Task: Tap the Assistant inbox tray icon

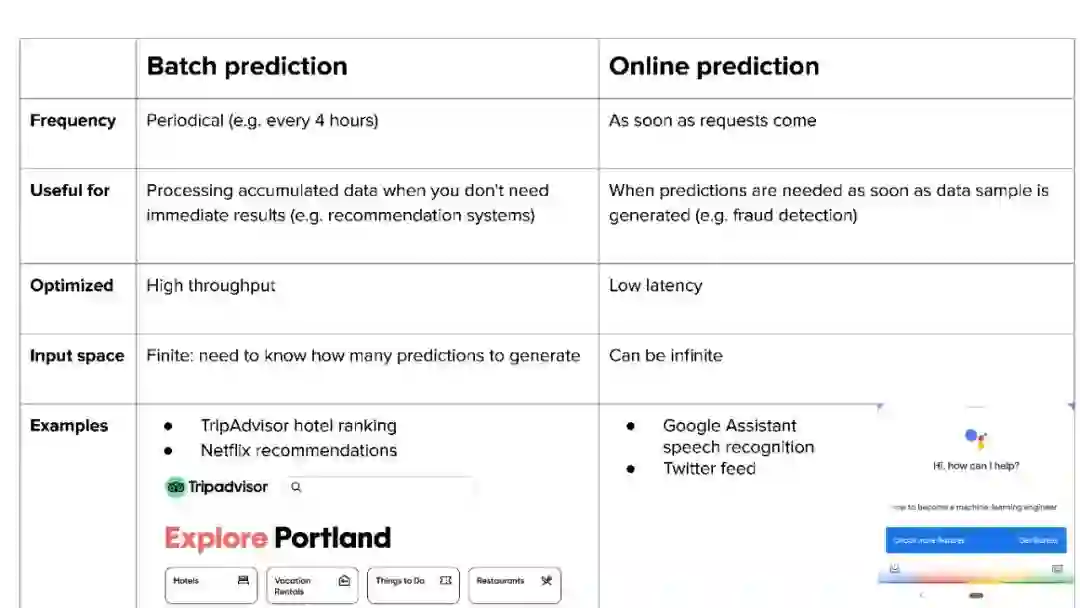Action: click(894, 568)
